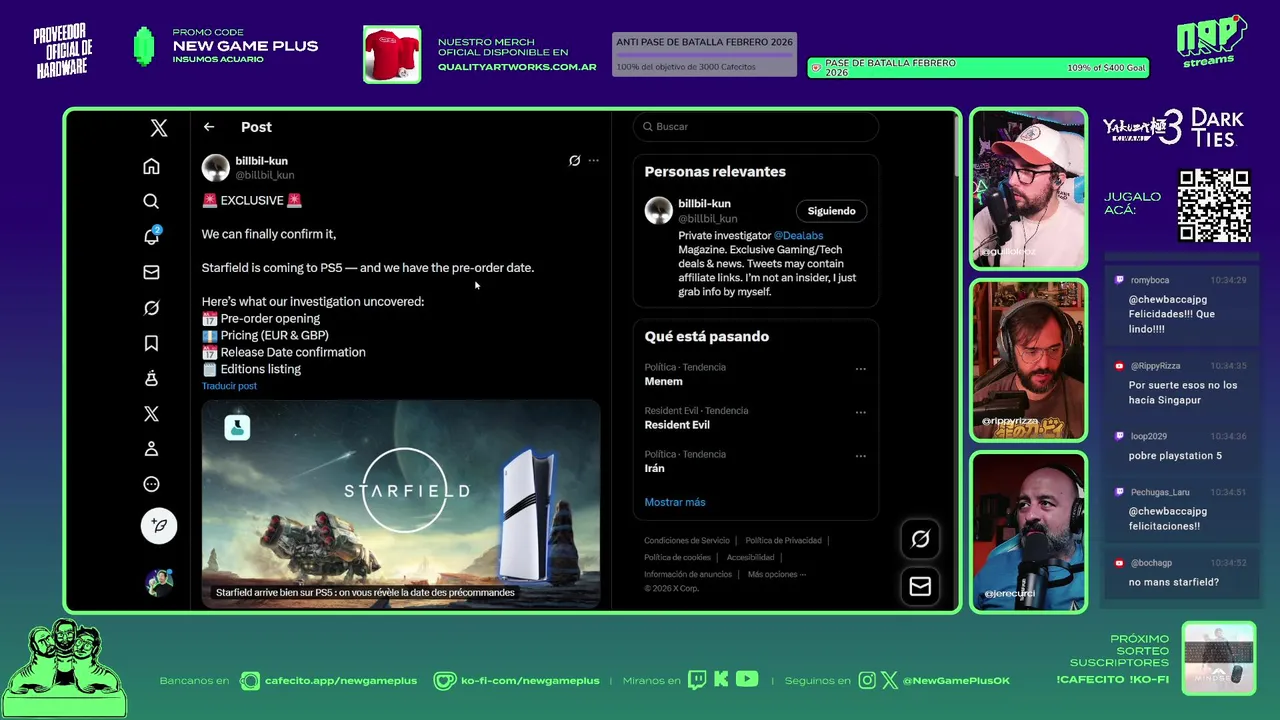1280x720 pixels.
Task: Click ko-fi.com/newgameplus text
Action: [530, 681]
